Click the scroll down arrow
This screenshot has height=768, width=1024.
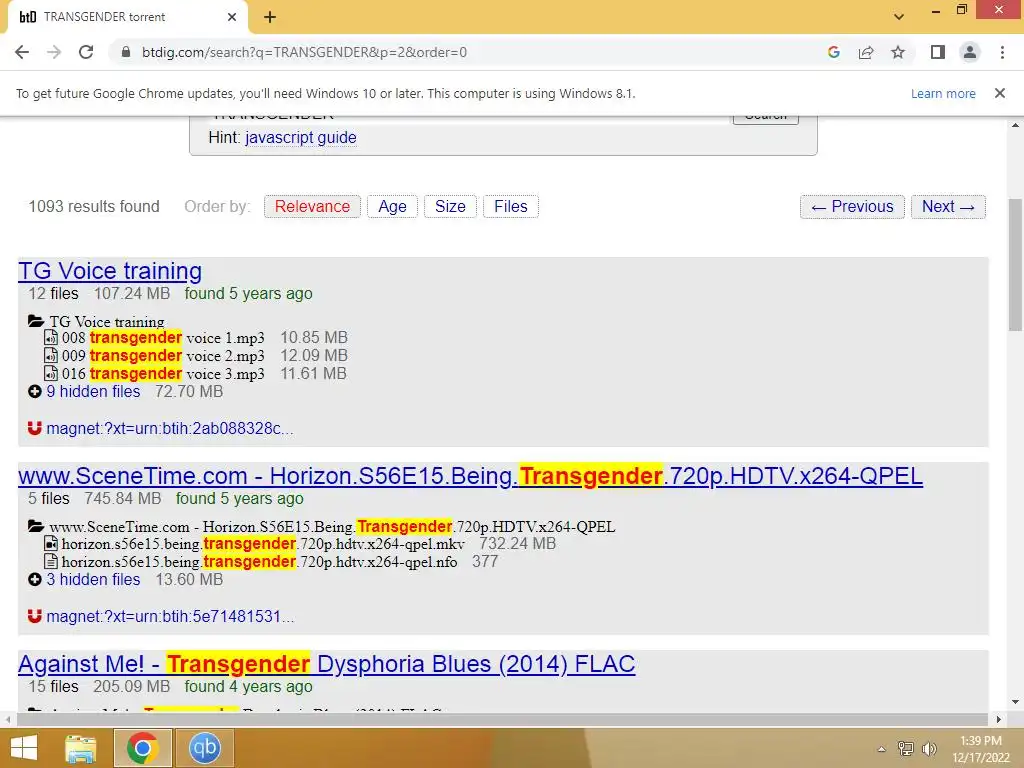click(1015, 702)
